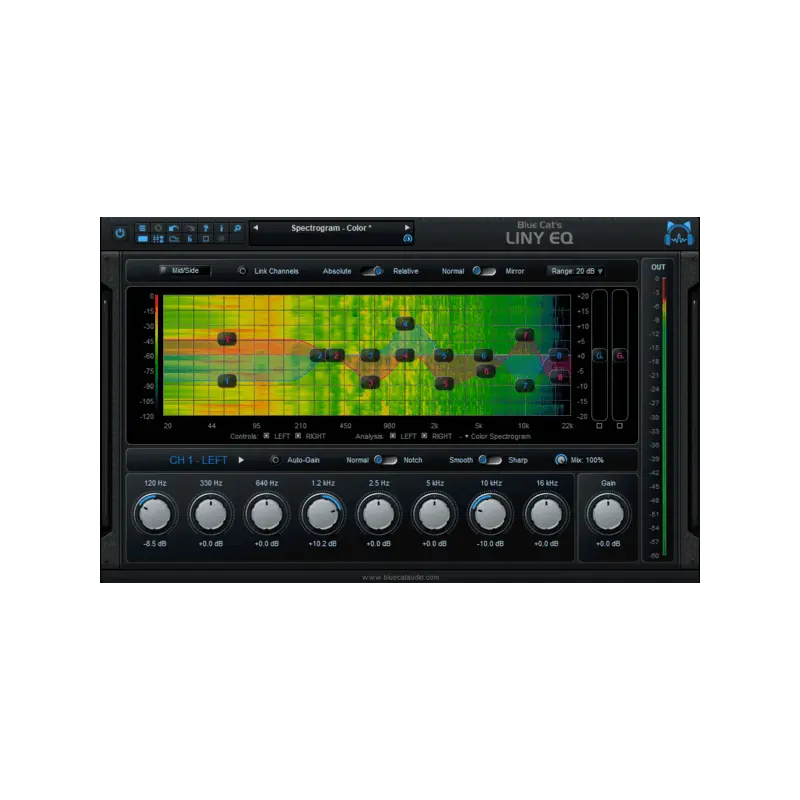
Task: Select blue band 6 handle on graph
Action: pyautogui.click(x=483, y=356)
